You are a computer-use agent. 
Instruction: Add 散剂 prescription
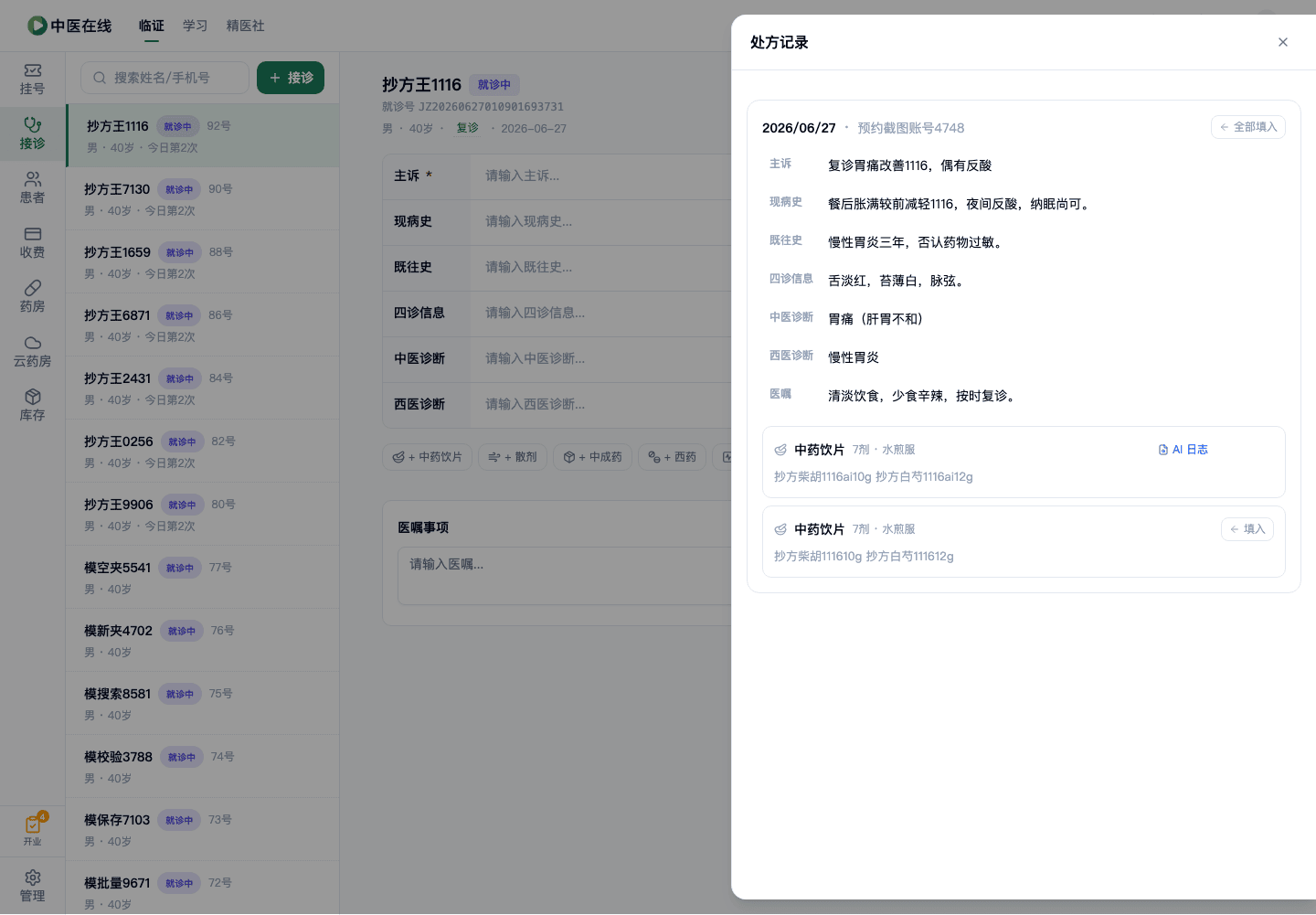pos(513,457)
